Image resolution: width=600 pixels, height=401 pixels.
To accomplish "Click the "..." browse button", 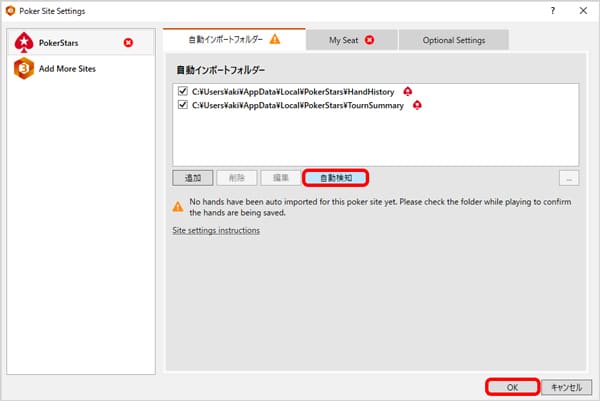I will point(568,178).
